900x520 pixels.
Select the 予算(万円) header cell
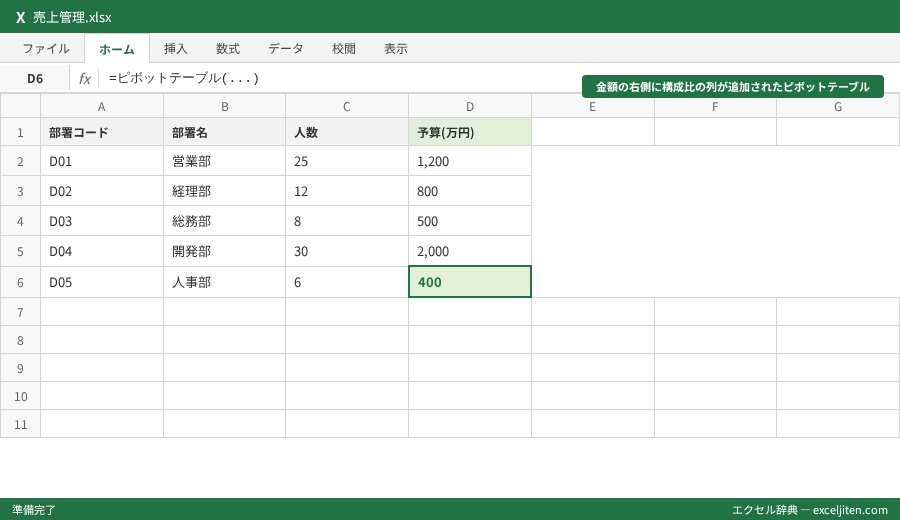pyautogui.click(x=470, y=132)
